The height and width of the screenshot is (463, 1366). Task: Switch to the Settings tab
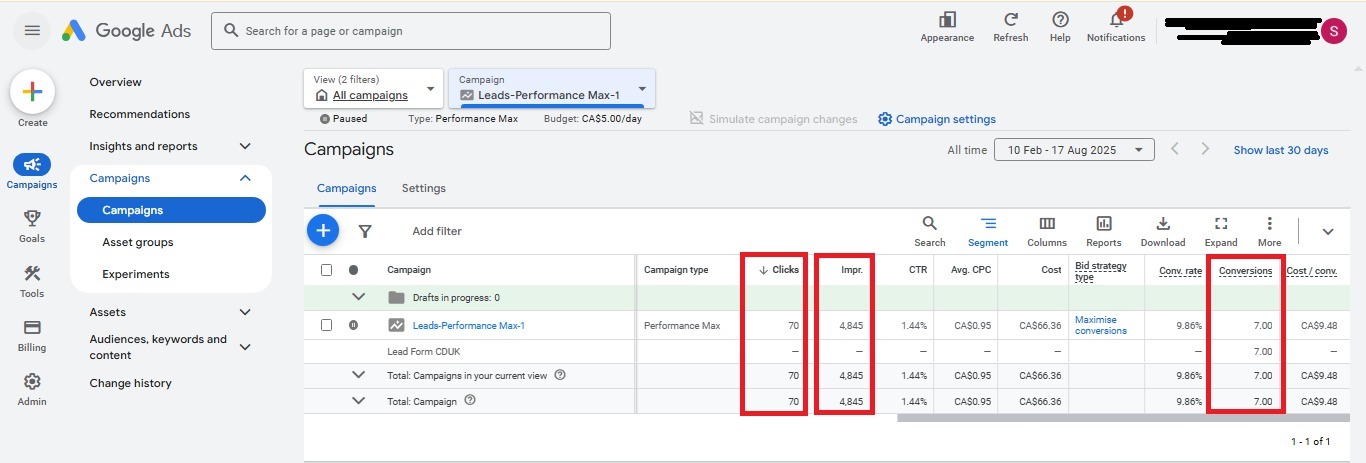point(423,188)
